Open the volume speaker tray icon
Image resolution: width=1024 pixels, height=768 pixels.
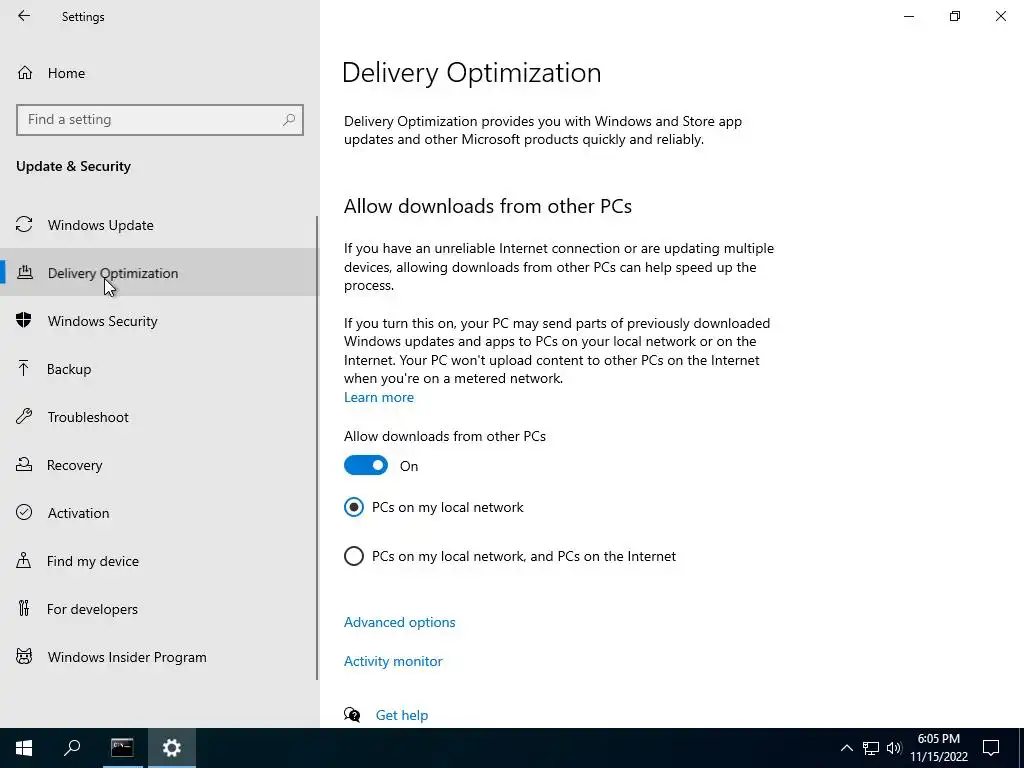[894, 748]
